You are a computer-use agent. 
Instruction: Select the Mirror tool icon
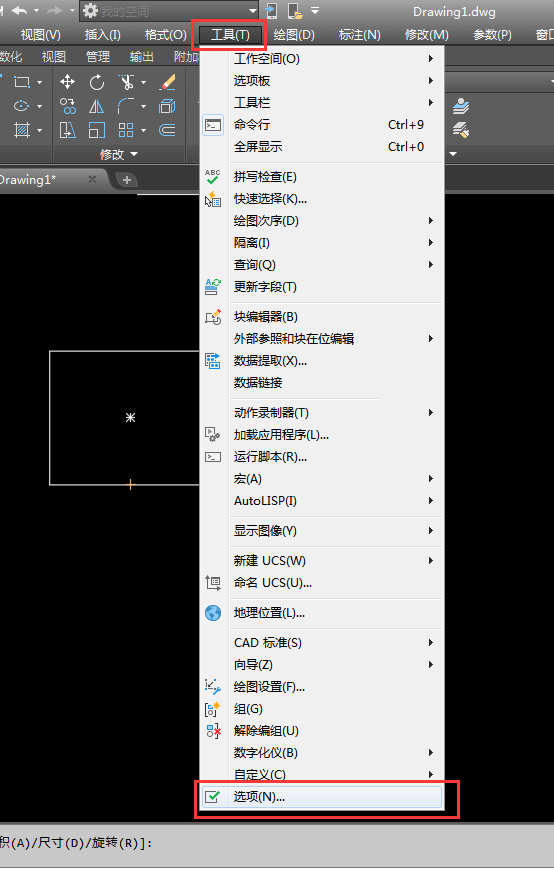[97, 106]
